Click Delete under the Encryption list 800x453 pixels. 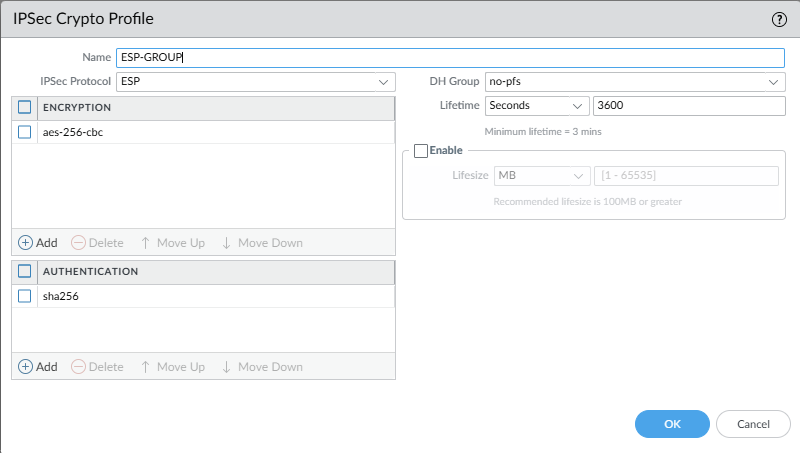point(98,243)
